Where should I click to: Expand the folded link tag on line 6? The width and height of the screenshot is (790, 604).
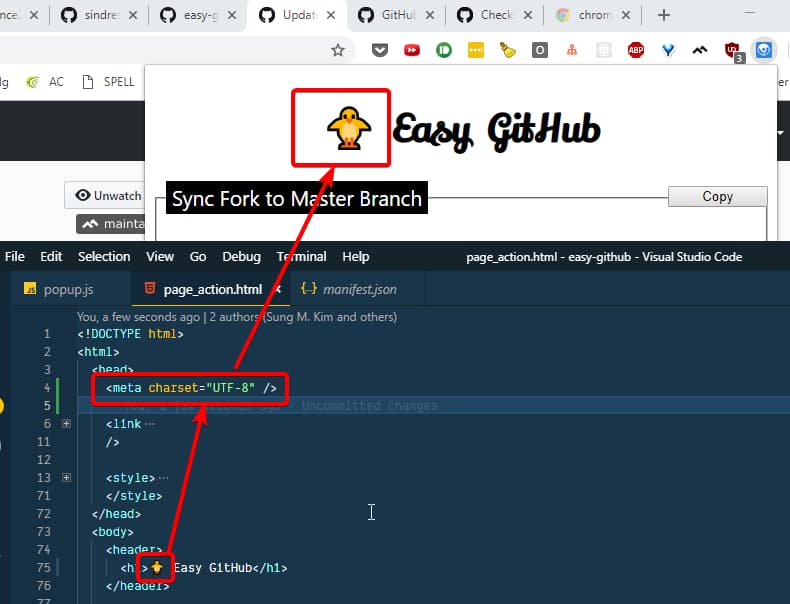click(67, 424)
